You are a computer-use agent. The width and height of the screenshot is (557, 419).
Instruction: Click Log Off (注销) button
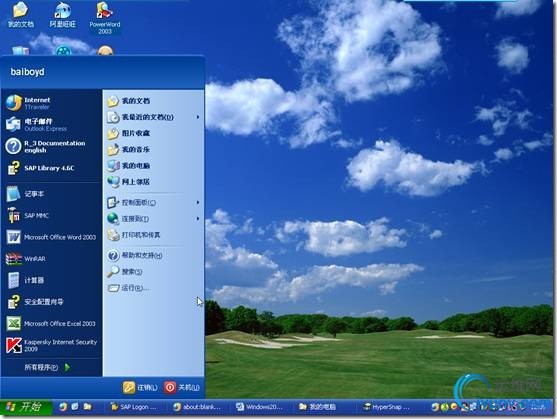(x=140, y=387)
